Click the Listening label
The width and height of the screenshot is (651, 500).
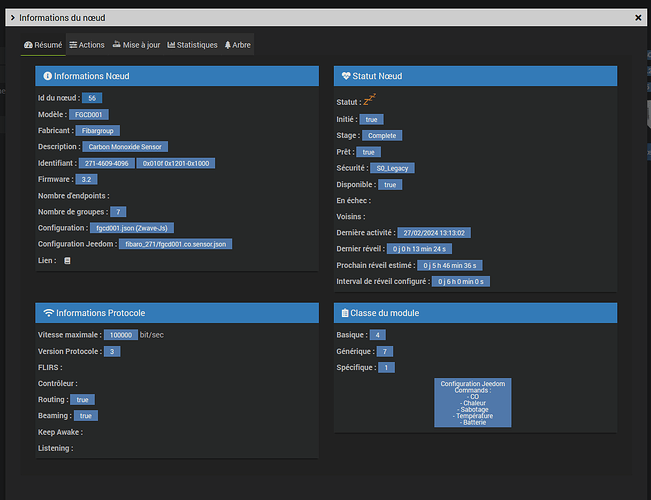click(56, 449)
